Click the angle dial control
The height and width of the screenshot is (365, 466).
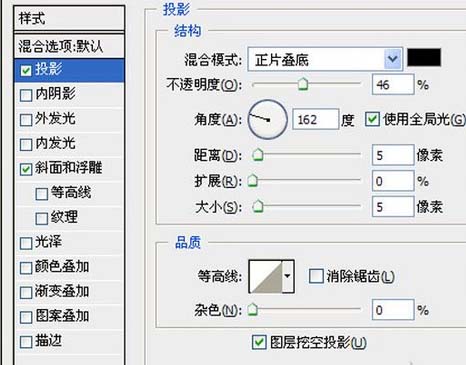click(268, 119)
